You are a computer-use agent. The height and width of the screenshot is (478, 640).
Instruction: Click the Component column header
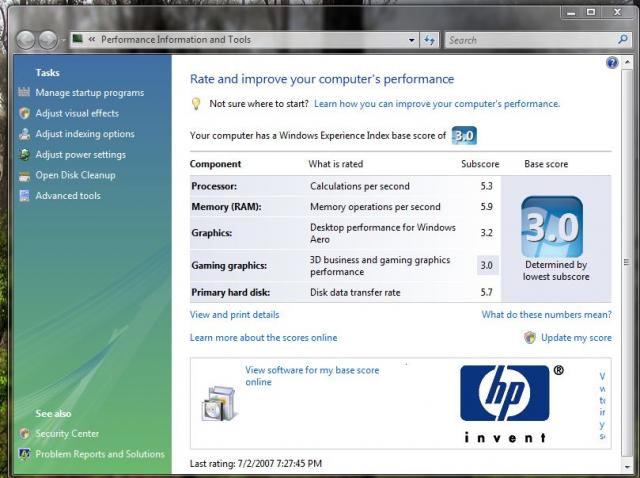[216, 164]
